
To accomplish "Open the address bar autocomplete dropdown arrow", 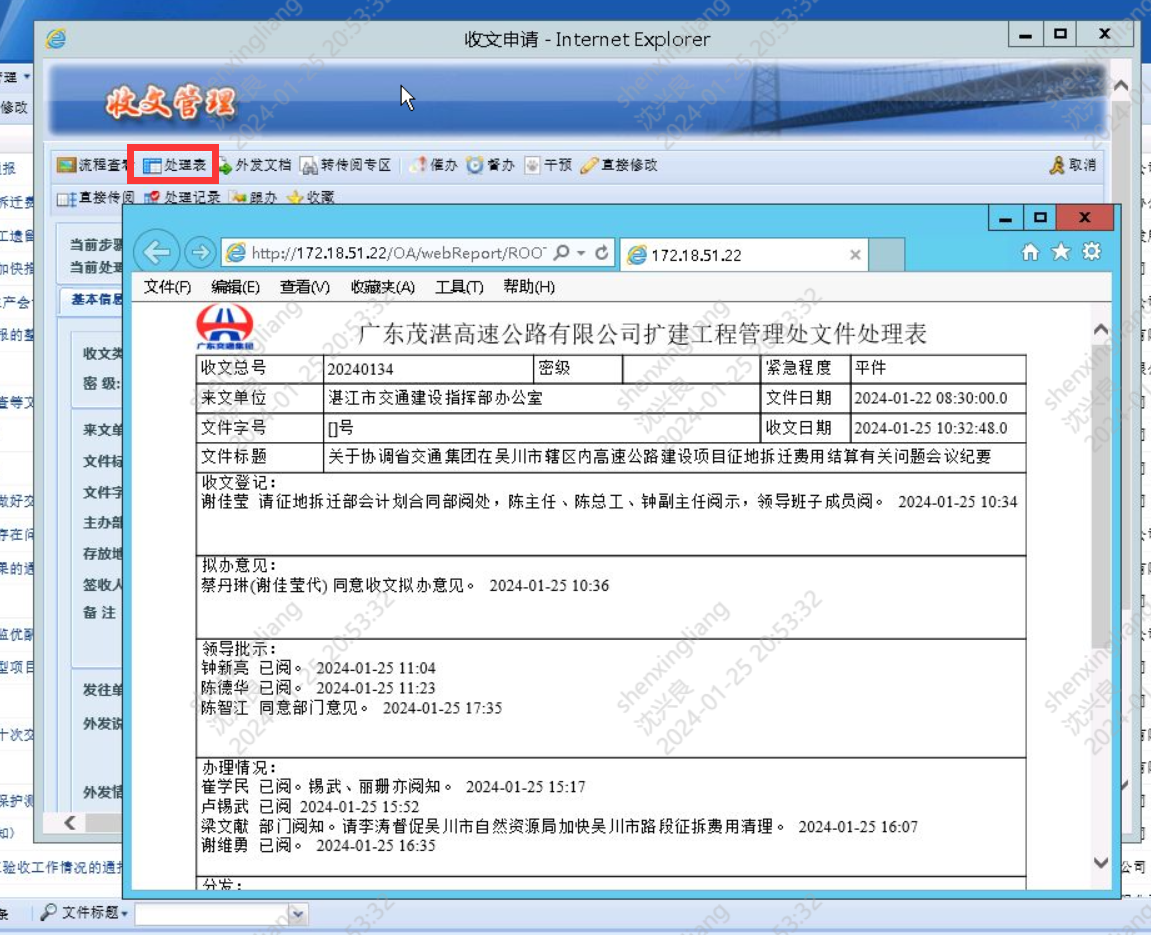I will 581,252.
